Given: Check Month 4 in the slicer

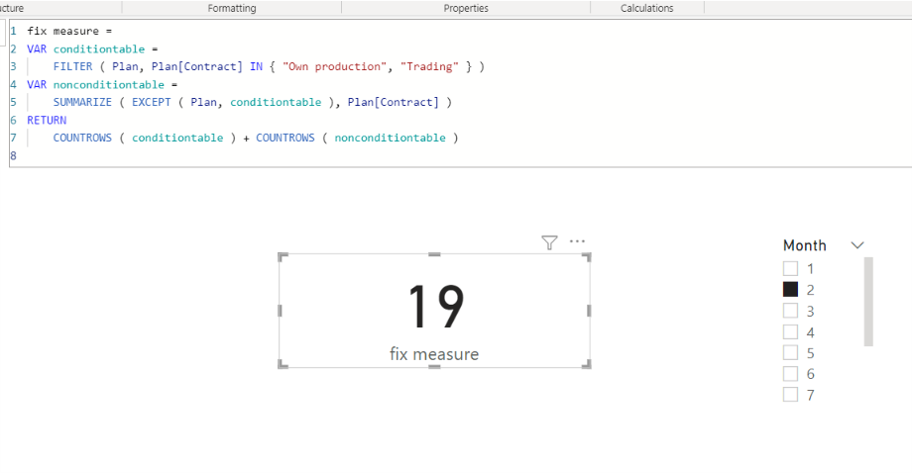Looking at the screenshot, I should click(790, 332).
